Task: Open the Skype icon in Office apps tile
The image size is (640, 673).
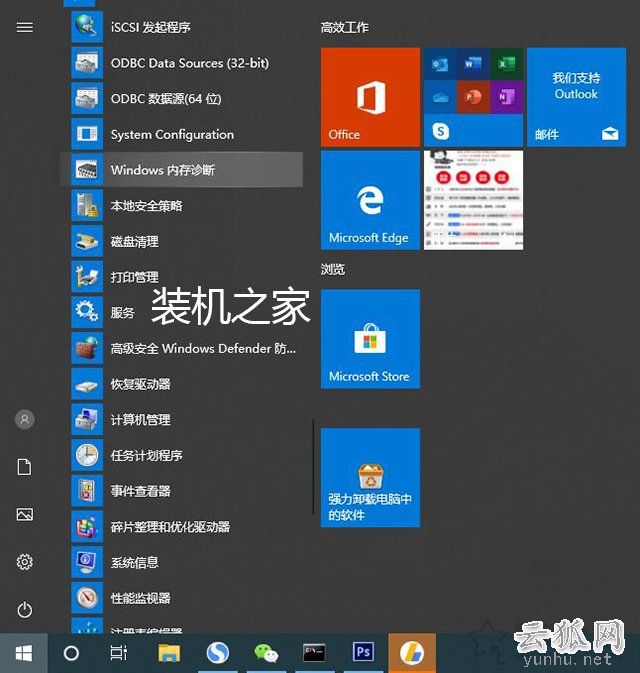Action: point(441,131)
